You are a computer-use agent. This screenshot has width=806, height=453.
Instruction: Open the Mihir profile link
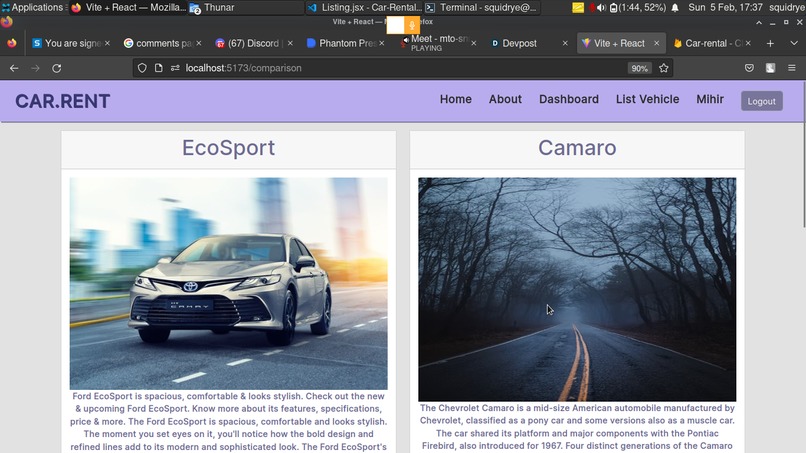[x=710, y=99]
